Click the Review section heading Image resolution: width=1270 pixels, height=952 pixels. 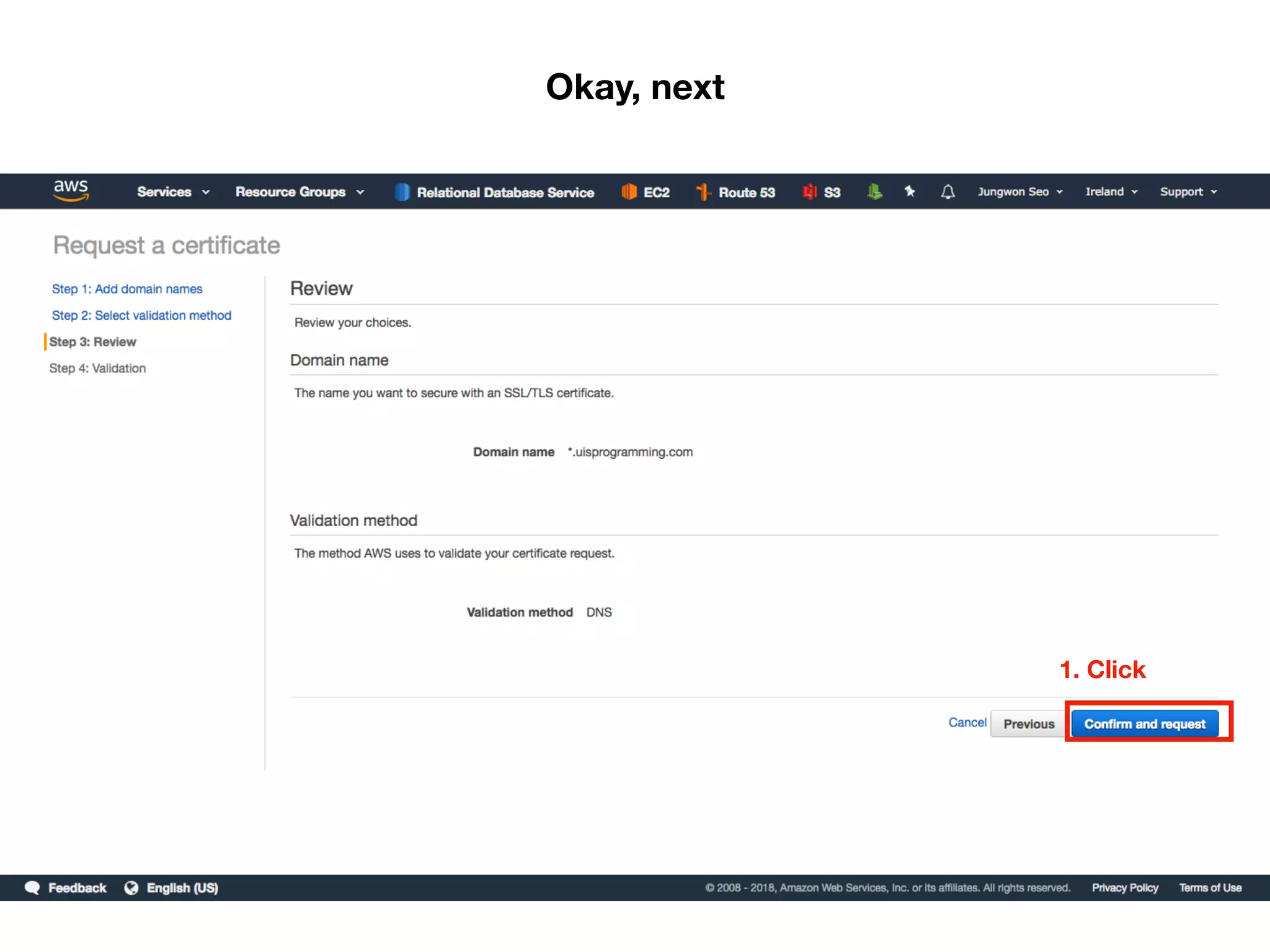coord(321,288)
